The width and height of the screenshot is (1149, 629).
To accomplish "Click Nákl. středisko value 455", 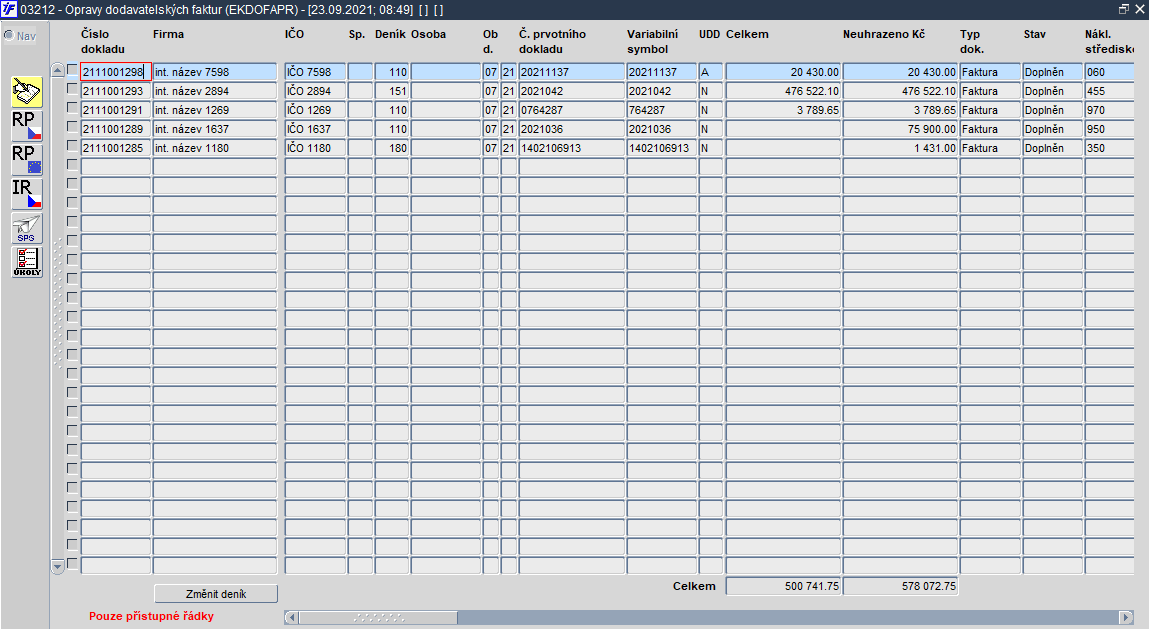I will click(1109, 91).
